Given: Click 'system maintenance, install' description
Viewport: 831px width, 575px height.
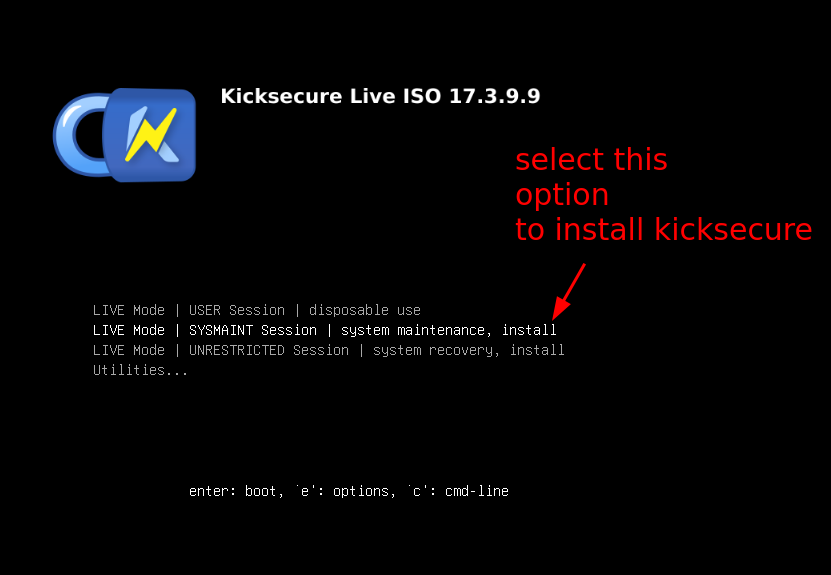Looking at the screenshot, I should click(448, 330).
